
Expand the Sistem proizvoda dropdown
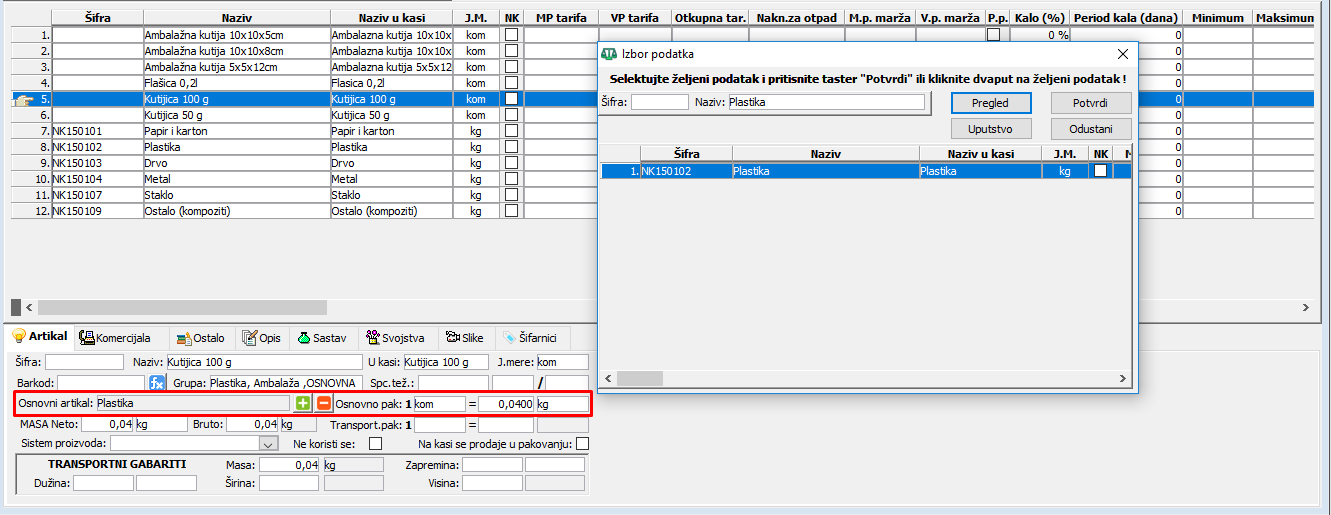[x=268, y=443]
